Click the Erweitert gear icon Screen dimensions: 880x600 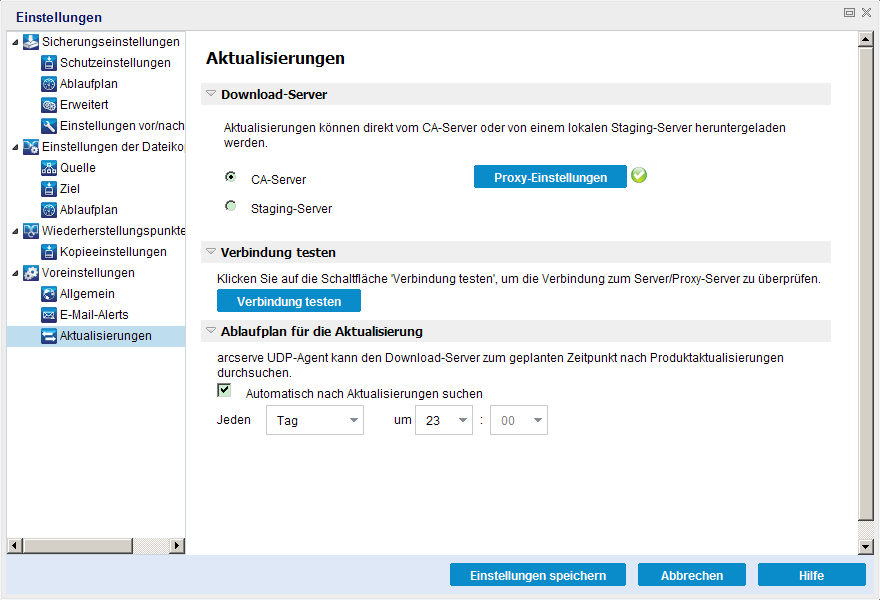tap(49, 105)
